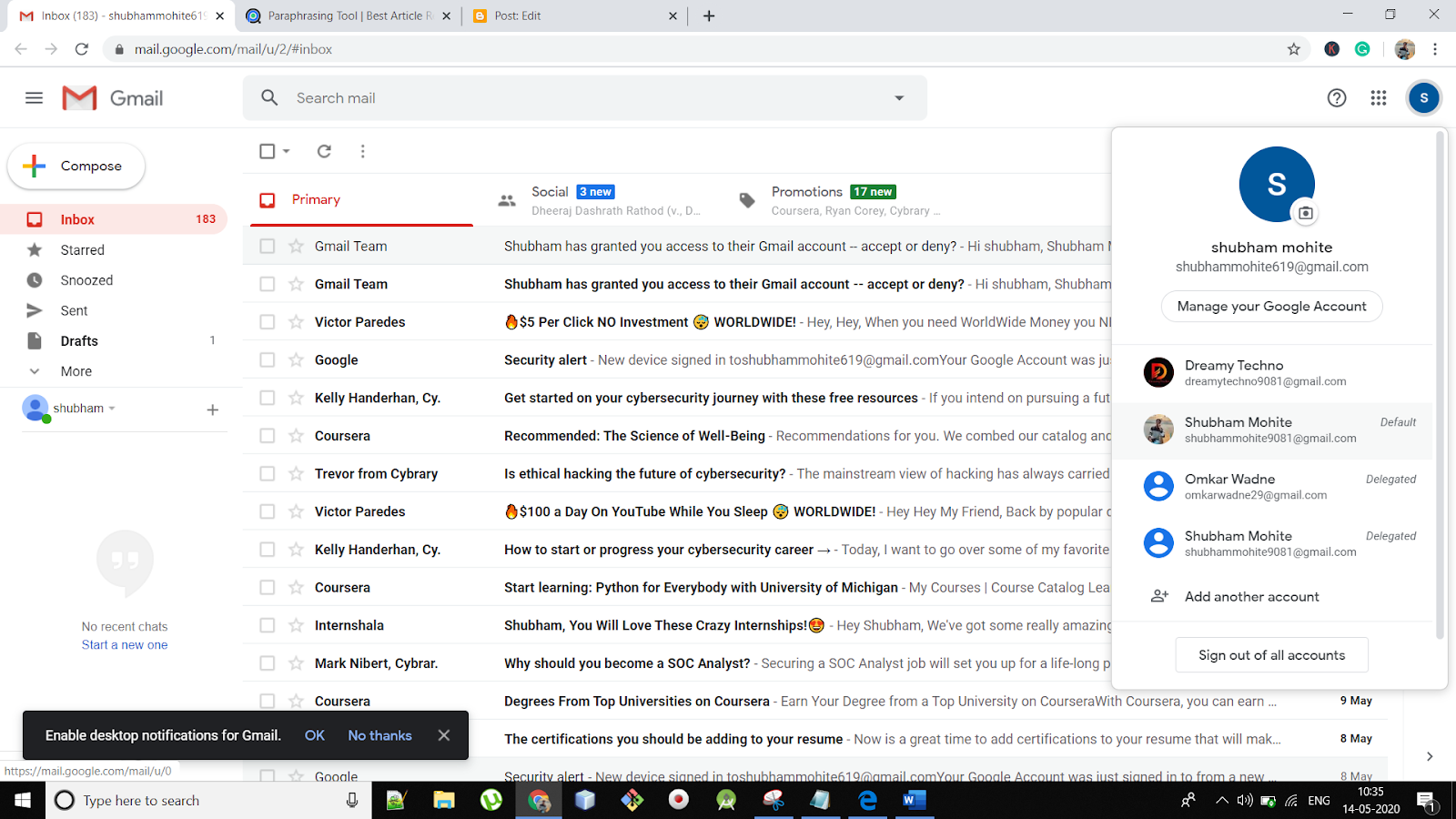Image resolution: width=1456 pixels, height=819 pixels.
Task: Select the Internshala email checkbox
Action: (x=267, y=625)
